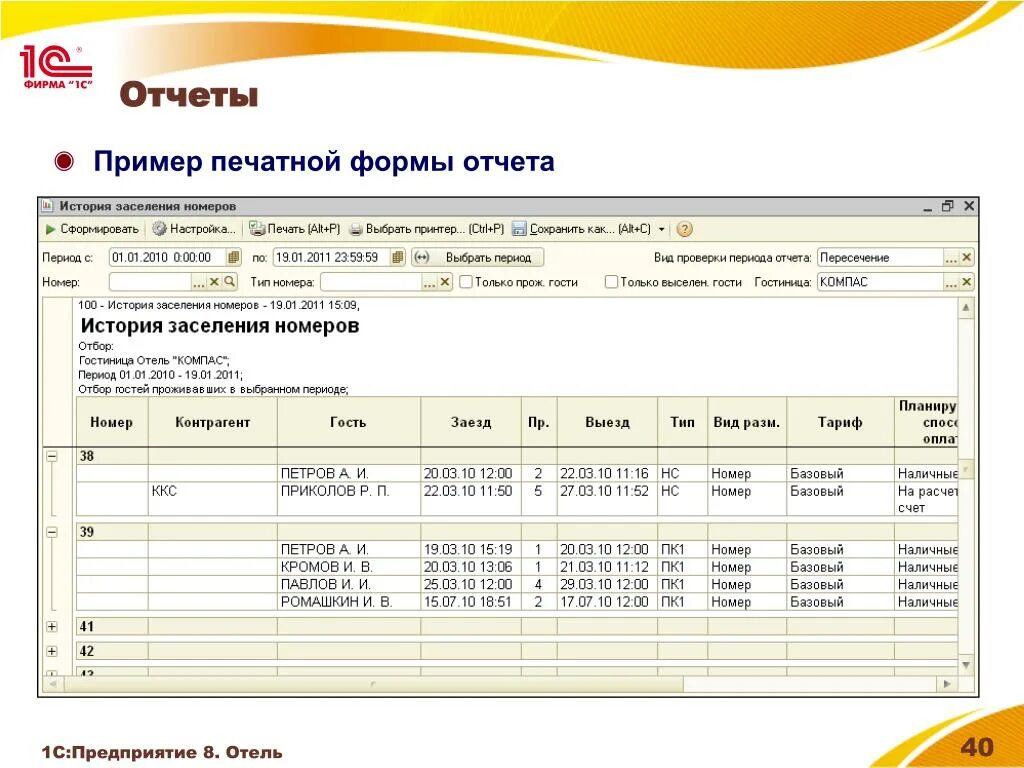Click the Контрагент column header
This screenshot has width=1024, height=768.
tap(213, 423)
